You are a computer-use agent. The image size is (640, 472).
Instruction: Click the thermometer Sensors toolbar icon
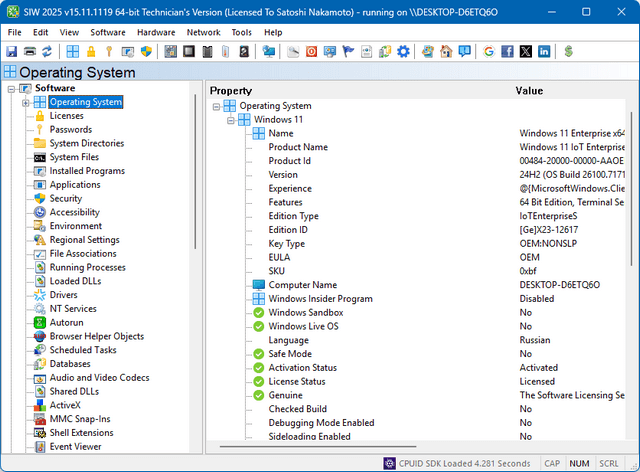(226, 51)
